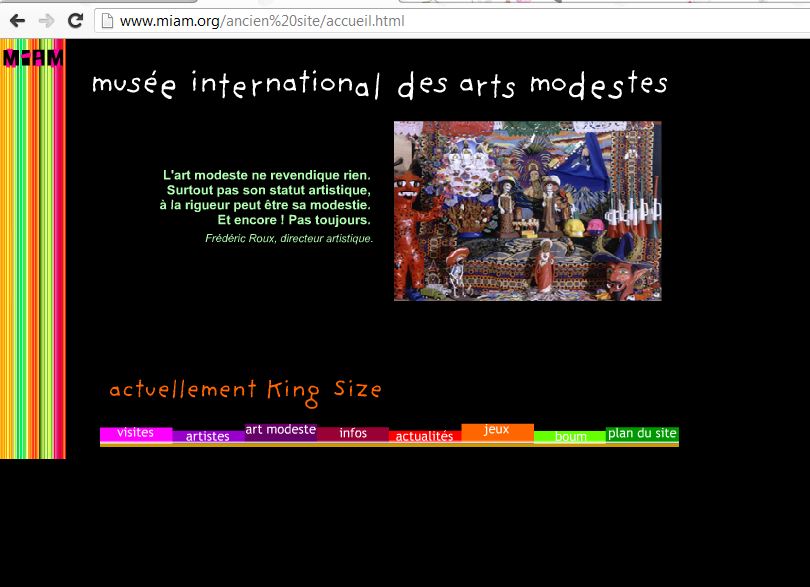Click the green 'boum' menu item

[x=570, y=437]
